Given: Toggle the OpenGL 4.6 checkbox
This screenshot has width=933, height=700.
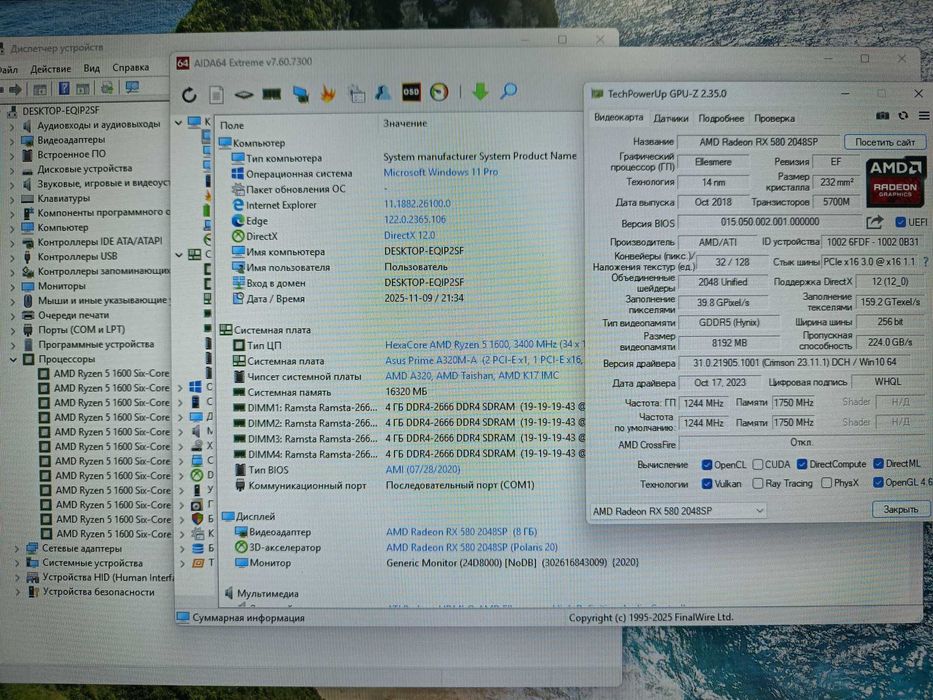Looking at the screenshot, I should pos(878,483).
